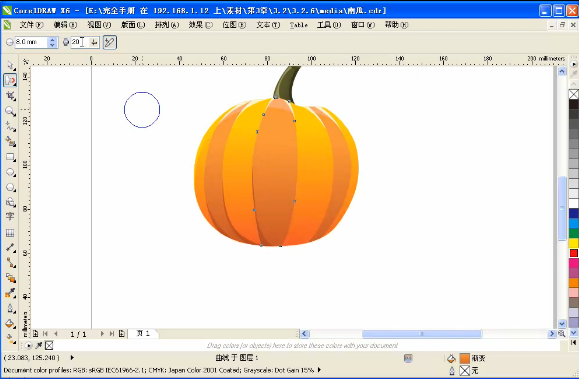579x379 pixels.
Task: Open the 版面 (Layout) menu
Action: coord(133,25)
